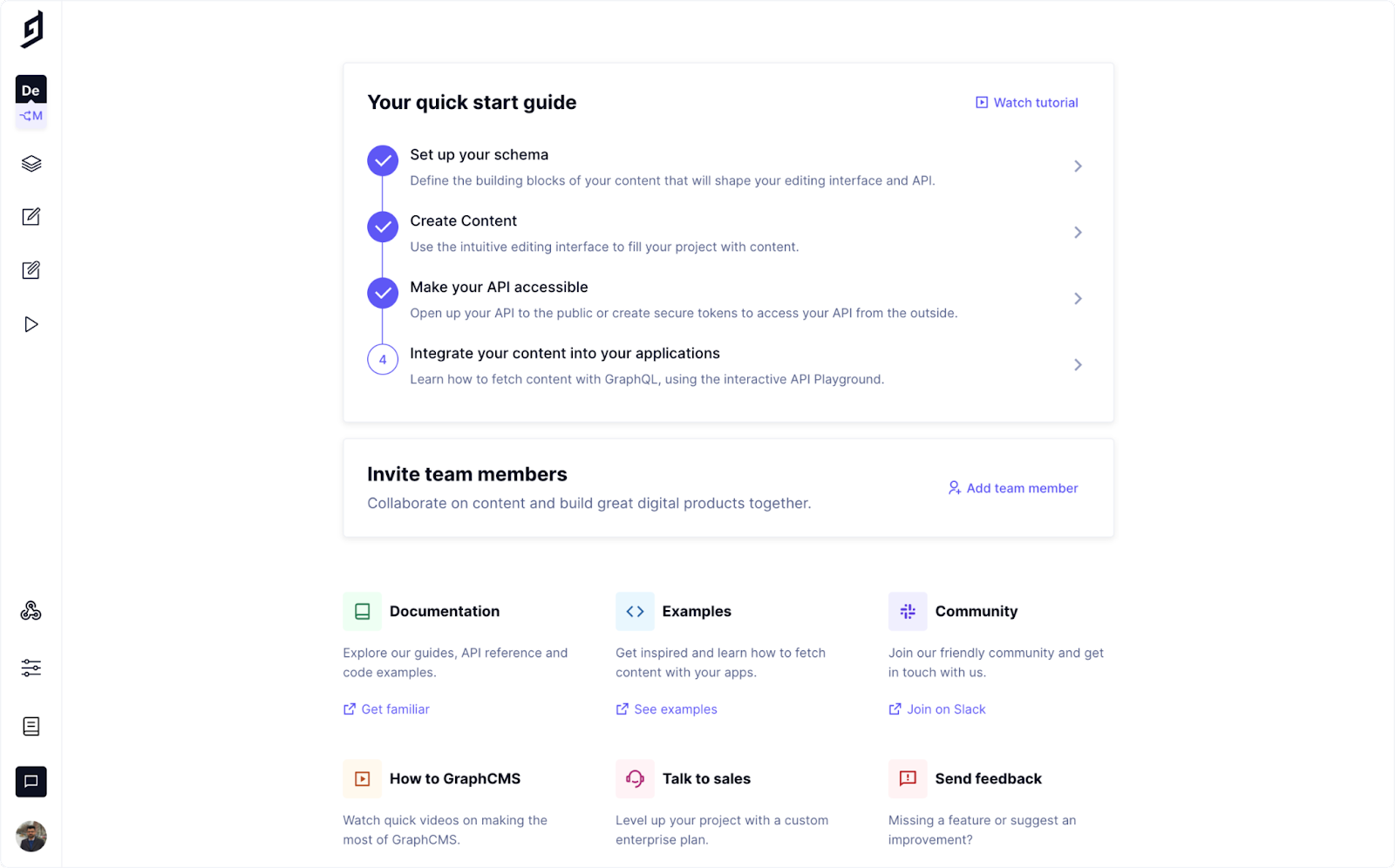The image size is (1395, 868).
Task: Click the Make your API accessible checkmark
Action: [x=383, y=294]
